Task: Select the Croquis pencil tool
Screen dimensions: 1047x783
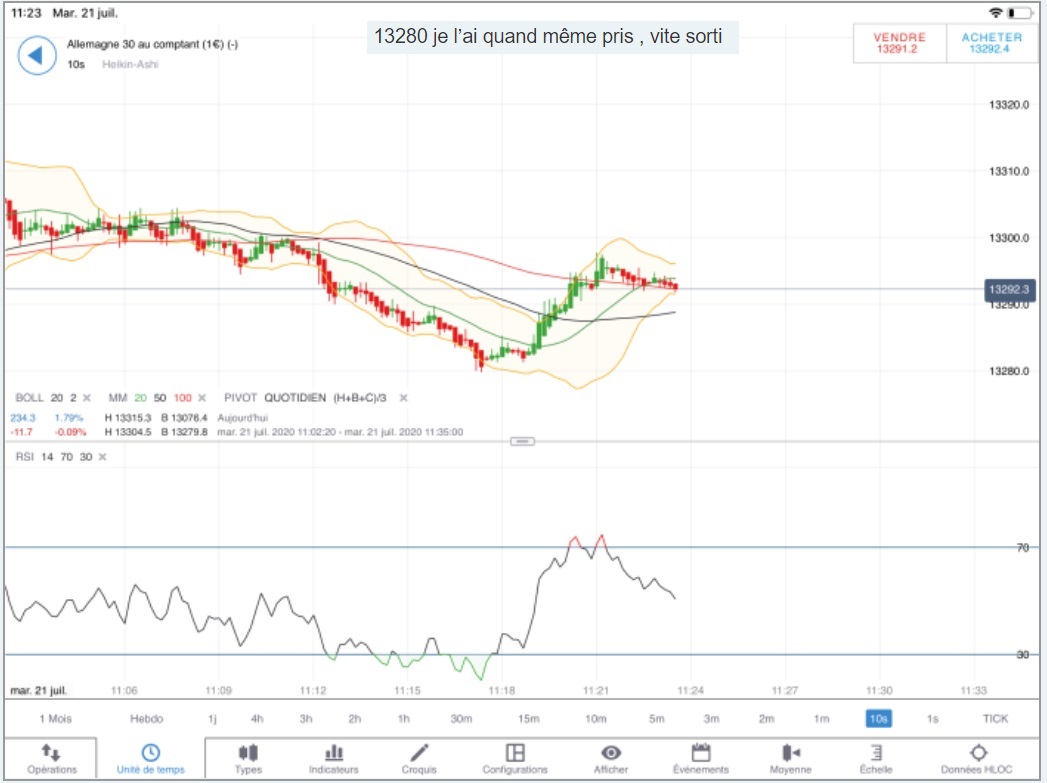Action: click(x=419, y=752)
